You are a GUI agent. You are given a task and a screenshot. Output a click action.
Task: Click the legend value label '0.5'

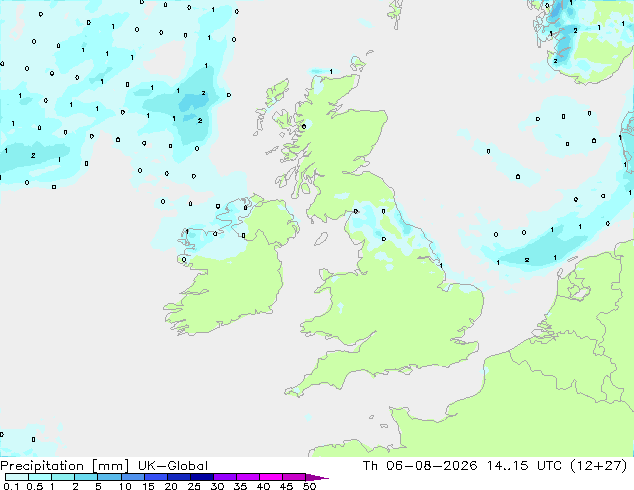[35, 486]
